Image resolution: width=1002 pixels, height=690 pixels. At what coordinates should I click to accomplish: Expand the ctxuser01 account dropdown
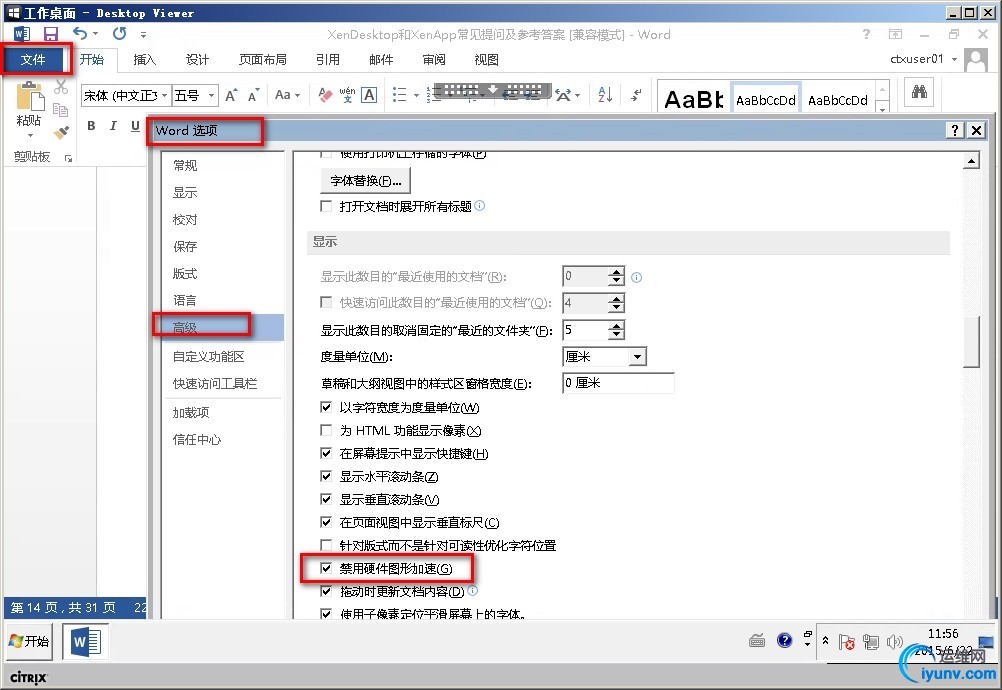pos(954,59)
